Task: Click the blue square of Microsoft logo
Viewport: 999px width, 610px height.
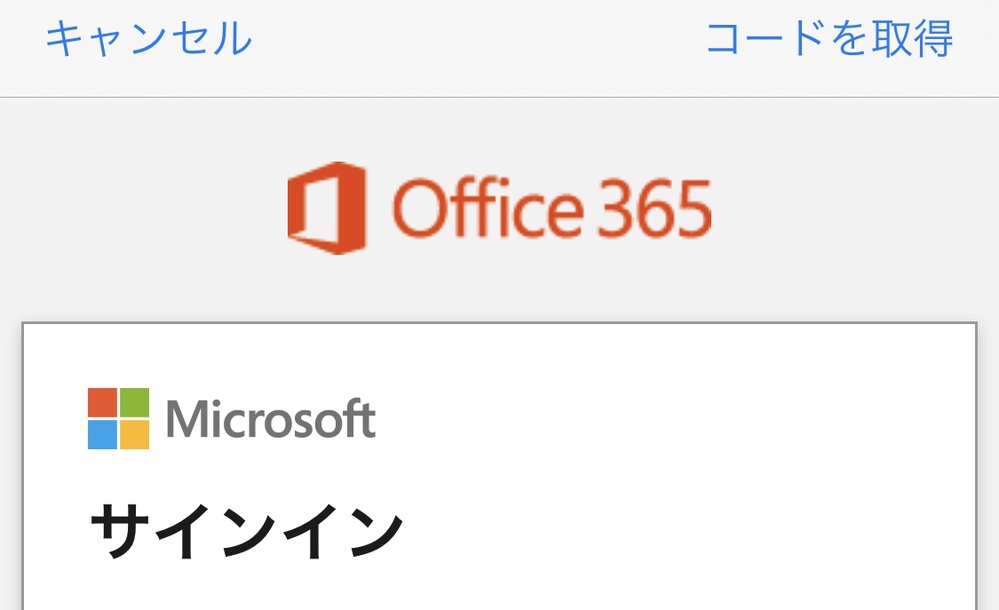Action: pos(102,435)
